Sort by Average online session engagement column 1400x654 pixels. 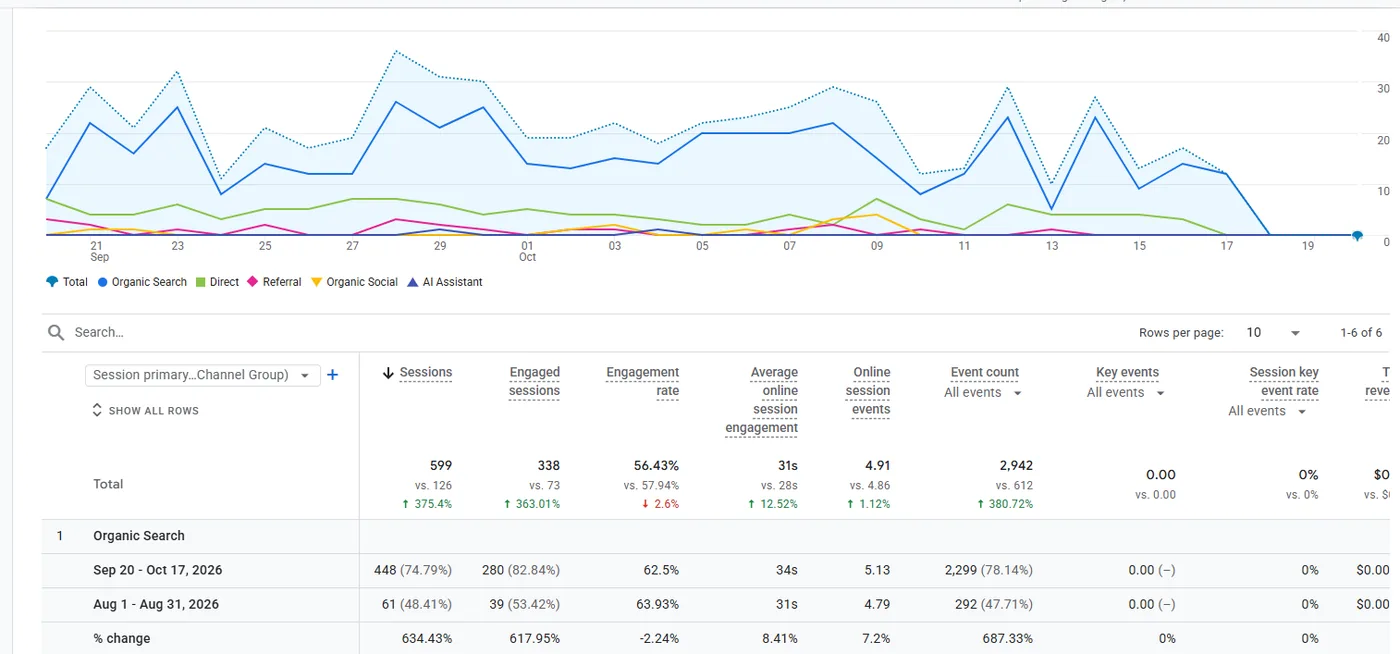tap(762, 400)
